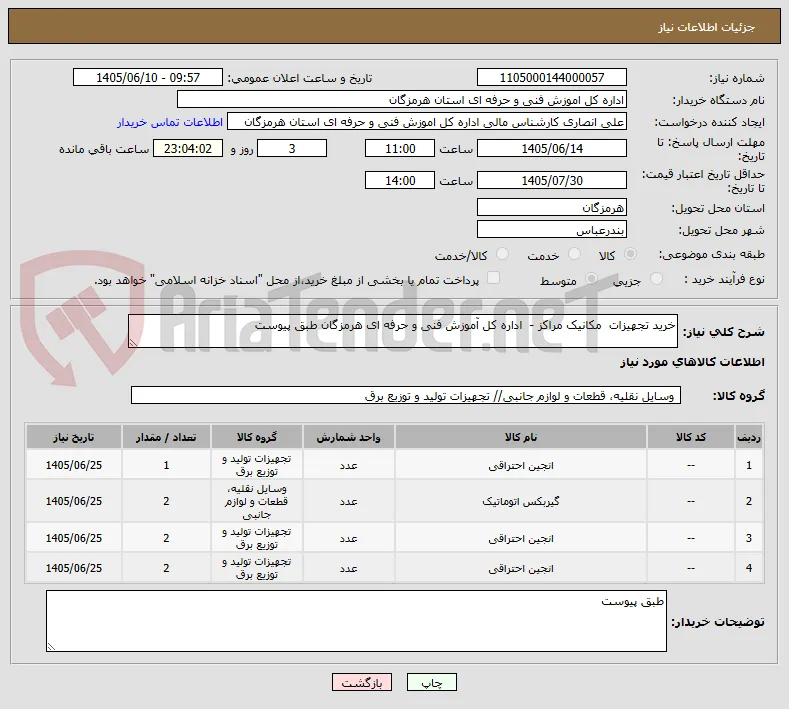Click انجین احتراقی in row 1
This screenshot has height=709, width=789.
point(521,466)
